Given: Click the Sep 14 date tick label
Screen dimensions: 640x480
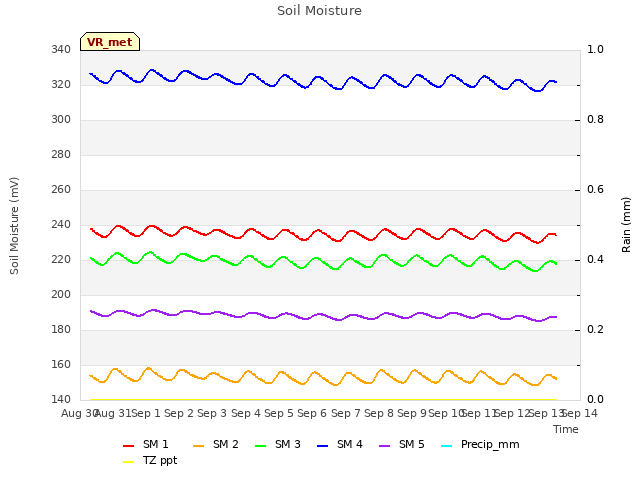Looking at the screenshot, I should coord(580,413).
